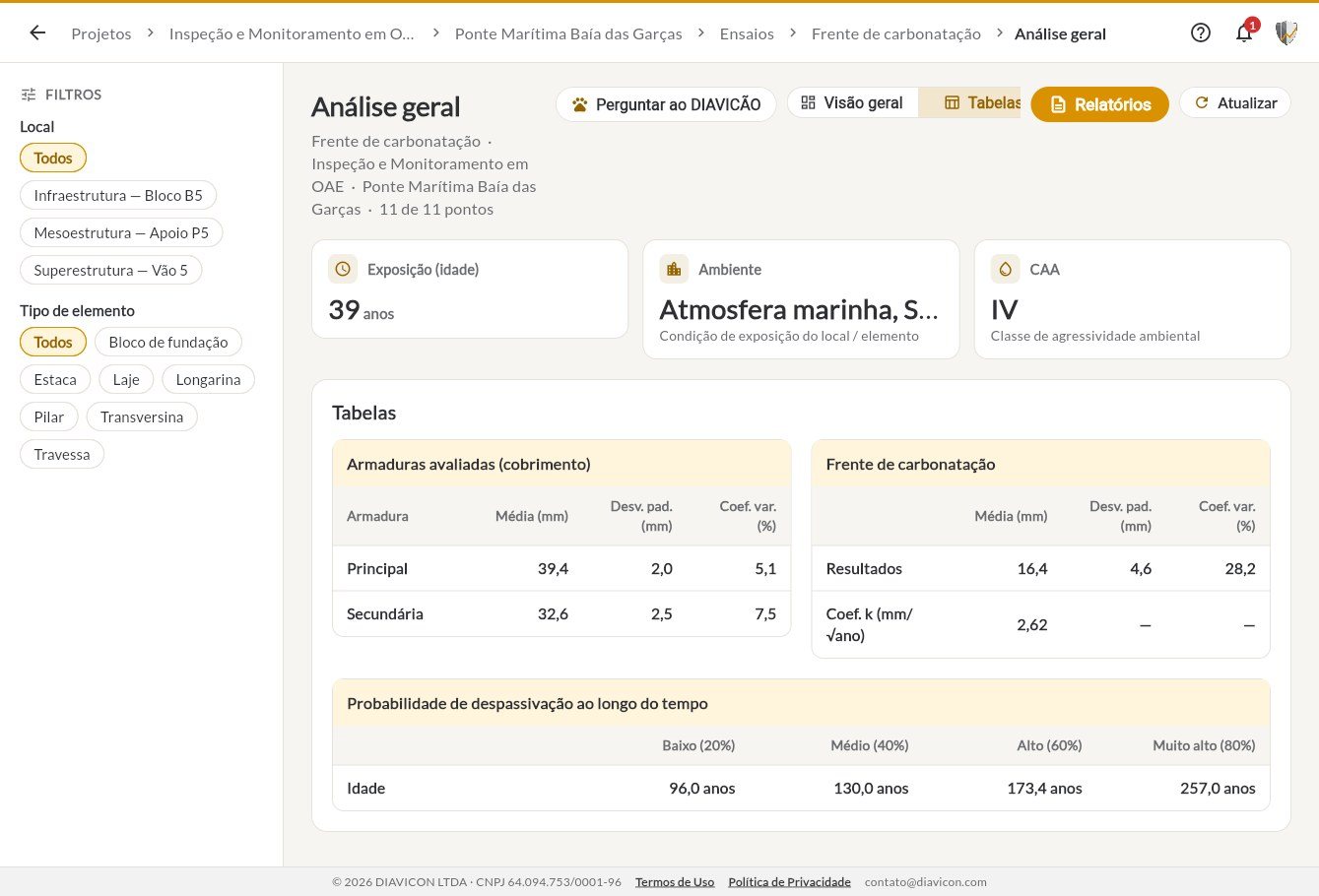The width and height of the screenshot is (1319, 896).
Task: Switch to the Tabelas tab
Action: 970,102
